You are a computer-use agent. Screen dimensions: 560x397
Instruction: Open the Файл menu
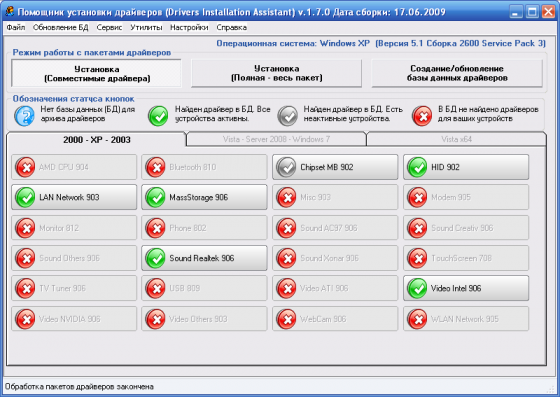click(16, 27)
